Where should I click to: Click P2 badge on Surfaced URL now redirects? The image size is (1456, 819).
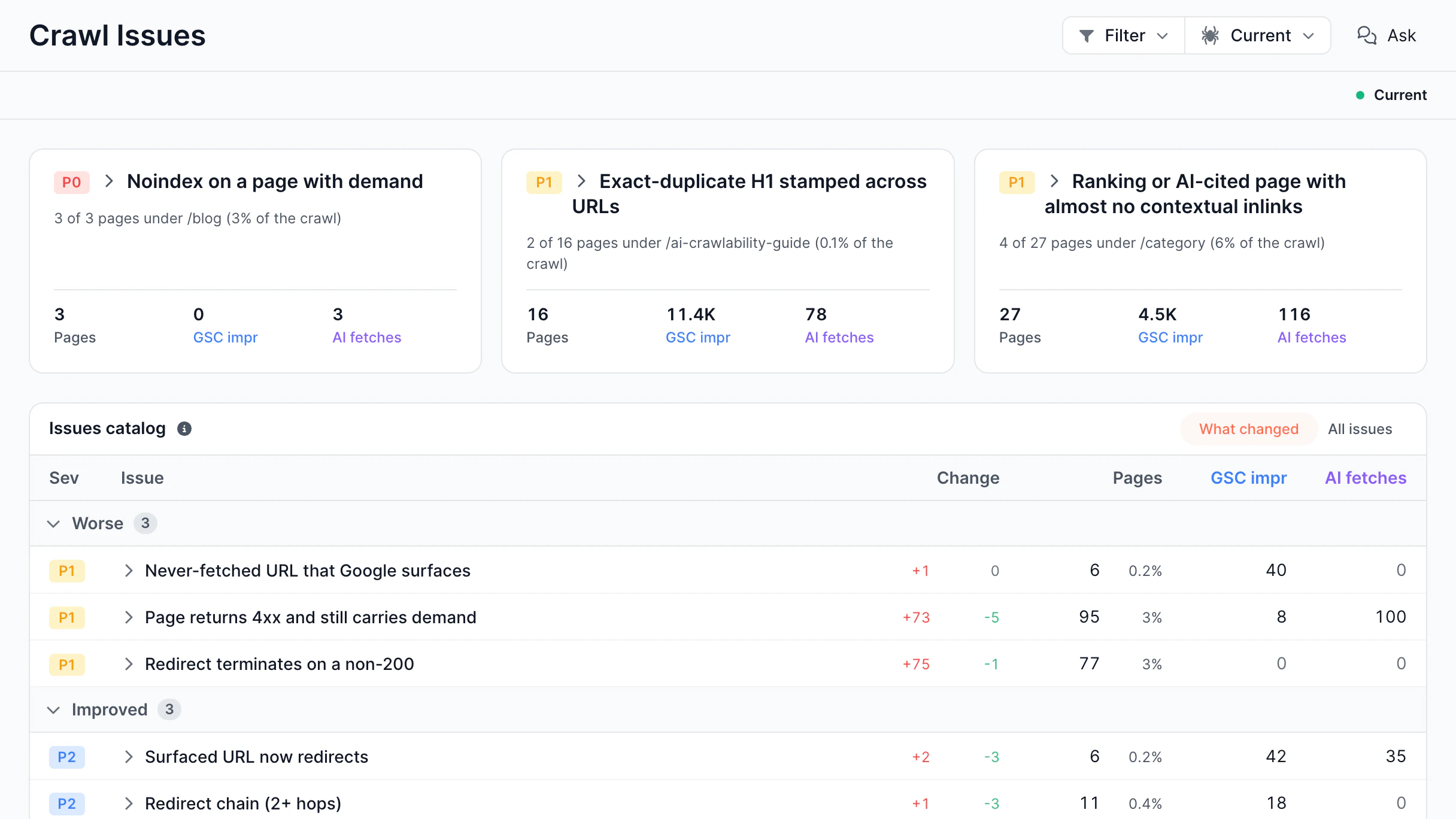67,757
